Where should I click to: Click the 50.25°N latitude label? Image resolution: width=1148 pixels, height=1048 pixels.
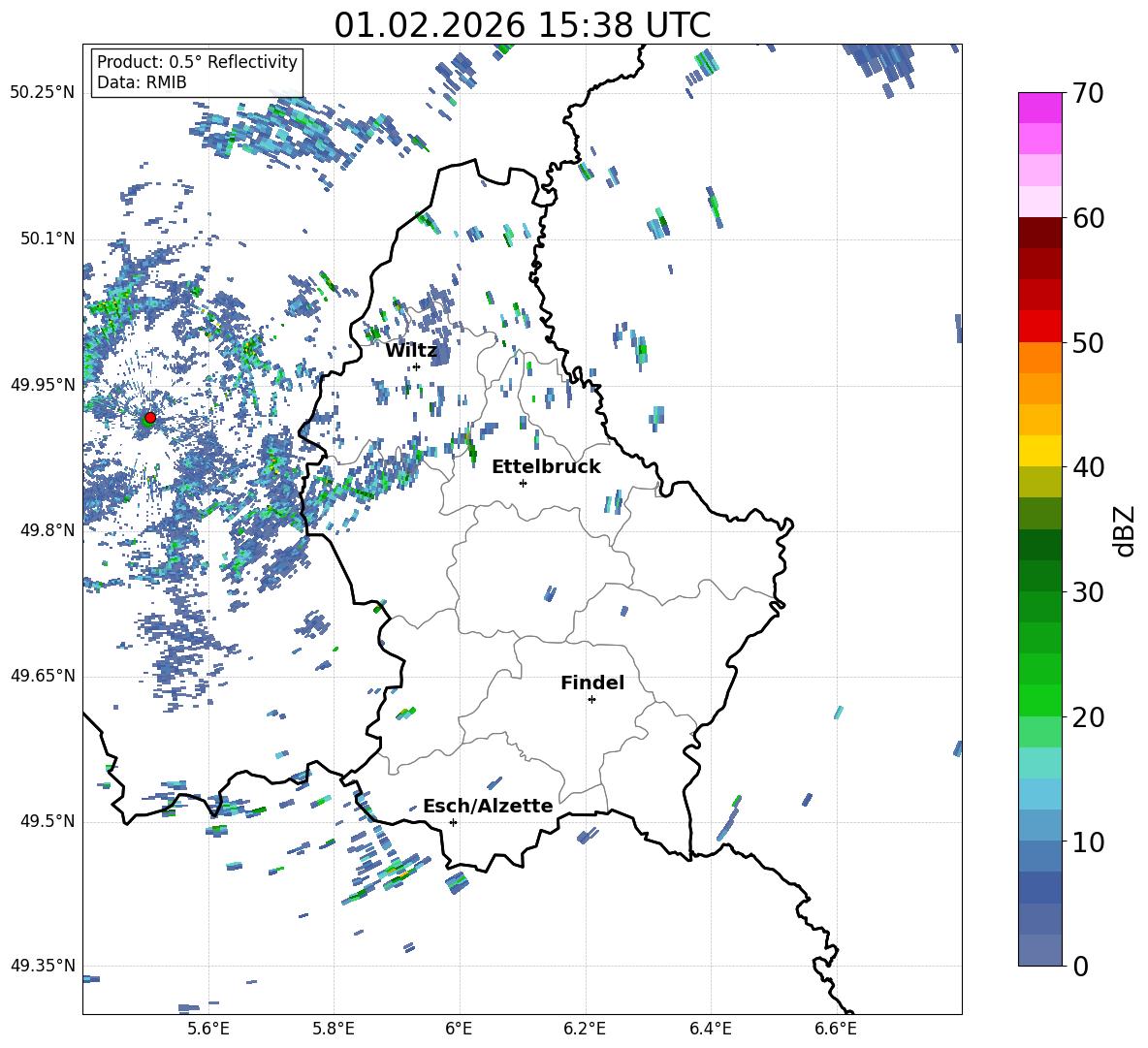pyautogui.click(x=43, y=92)
